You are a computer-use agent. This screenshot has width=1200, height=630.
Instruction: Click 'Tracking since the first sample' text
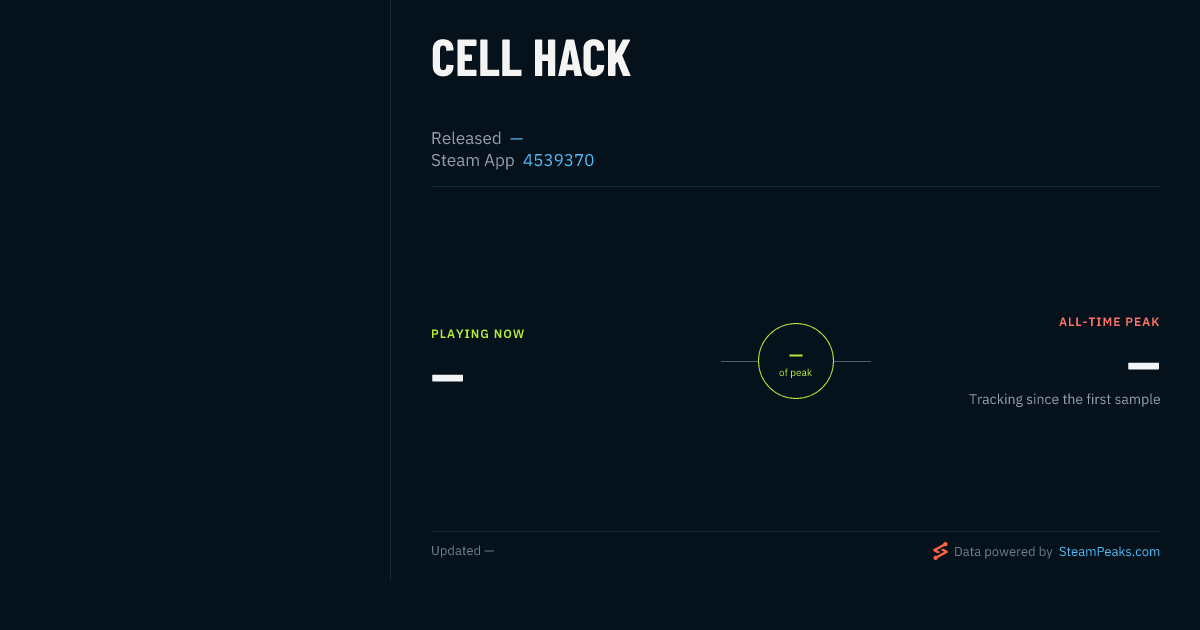tap(1064, 399)
